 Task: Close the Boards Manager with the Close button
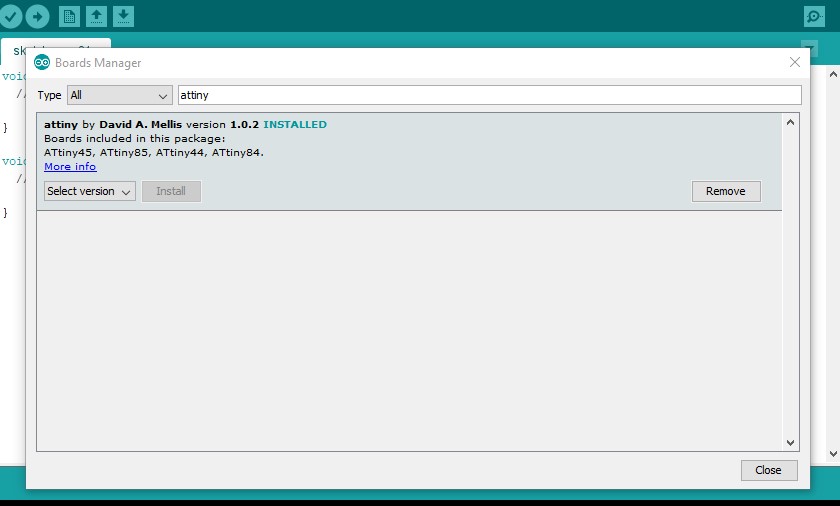[x=769, y=470]
